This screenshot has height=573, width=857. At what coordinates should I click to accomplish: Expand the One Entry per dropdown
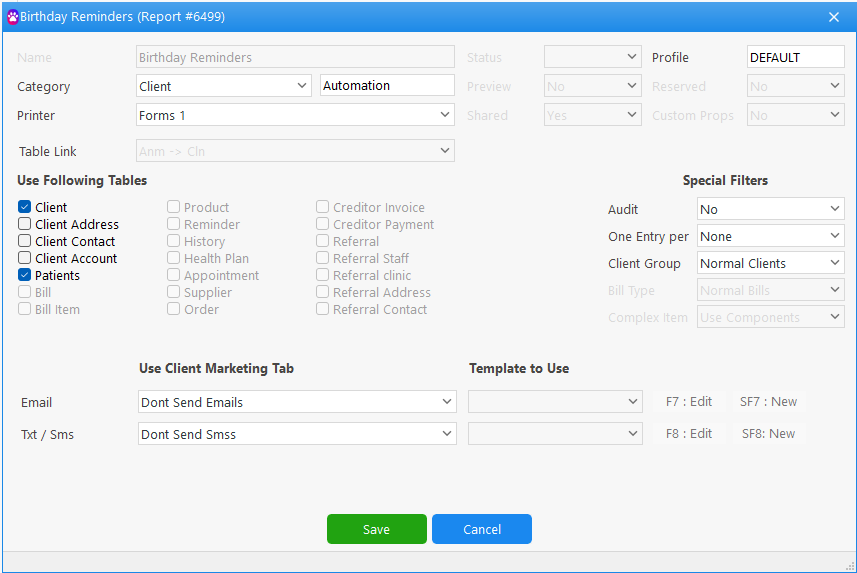(x=770, y=237)
